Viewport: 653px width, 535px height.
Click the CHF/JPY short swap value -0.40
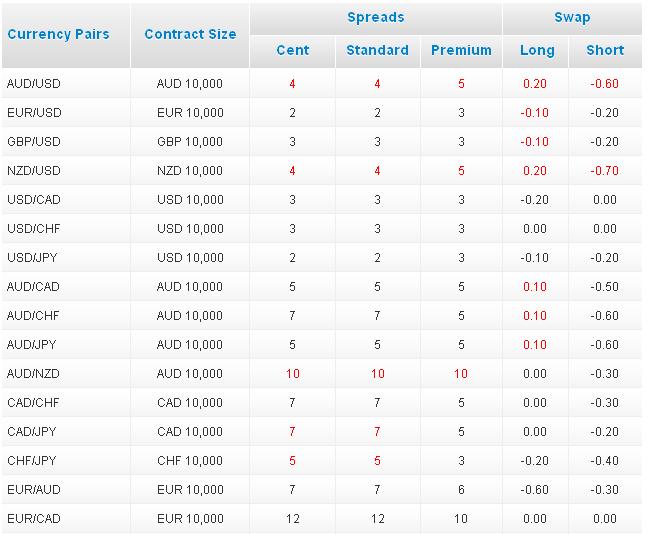(x=605, y=461)
